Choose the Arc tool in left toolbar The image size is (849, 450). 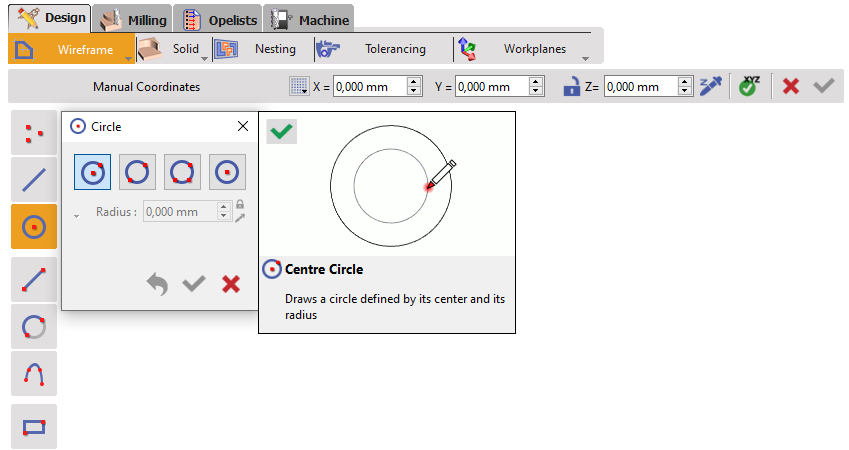tap(33, 327)
